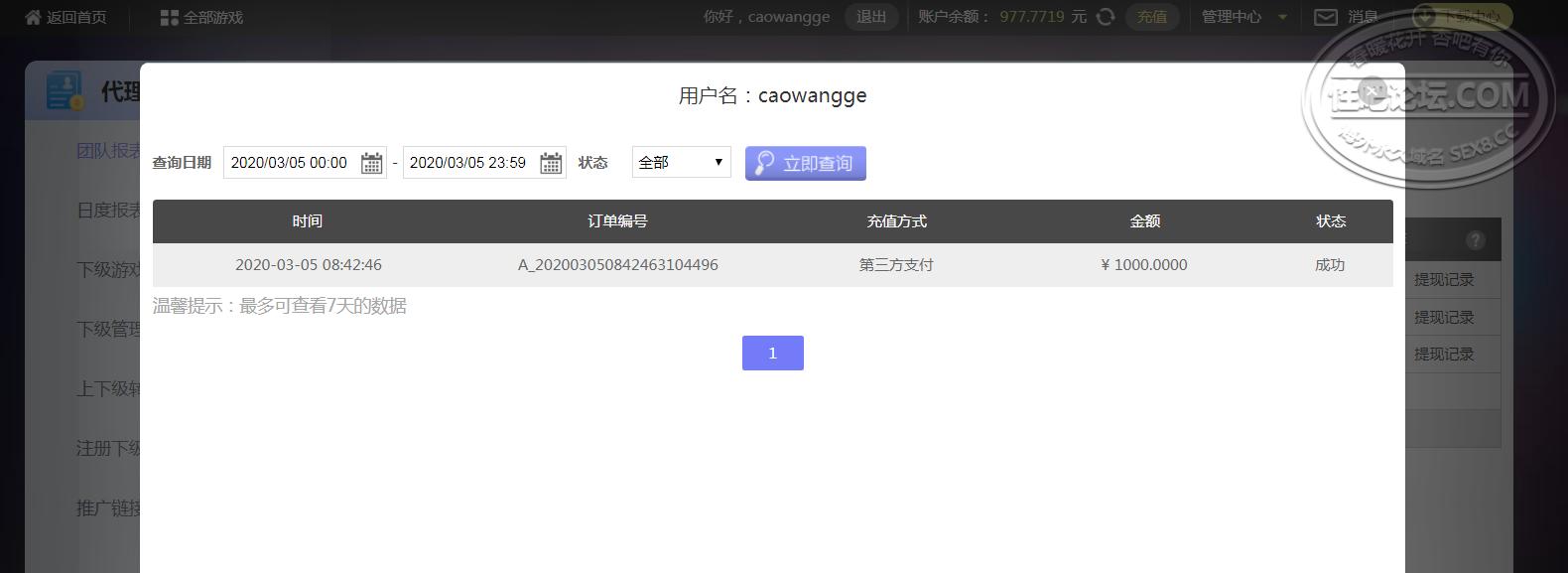Click help question mark icon
This screenshot has width=1568, height=573.
(x=1476, y=239)
